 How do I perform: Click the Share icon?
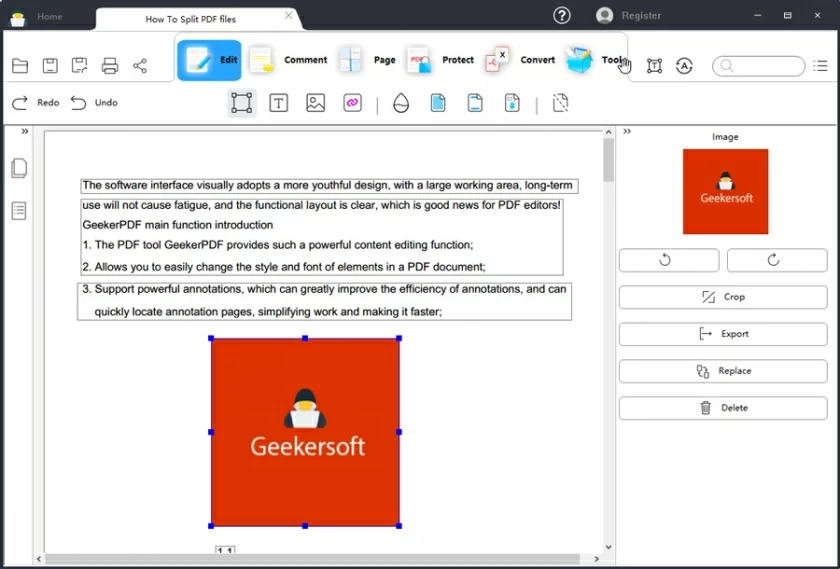[x=140, y=66]
